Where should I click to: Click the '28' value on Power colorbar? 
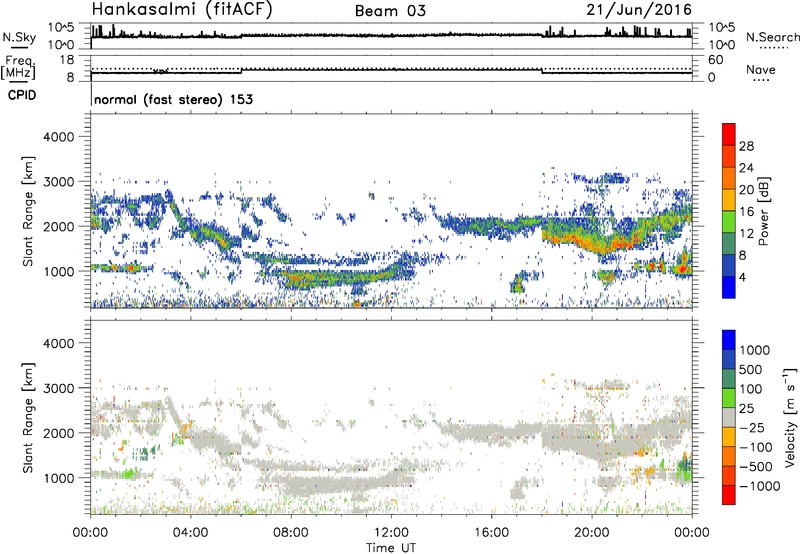tap(746, 146)
